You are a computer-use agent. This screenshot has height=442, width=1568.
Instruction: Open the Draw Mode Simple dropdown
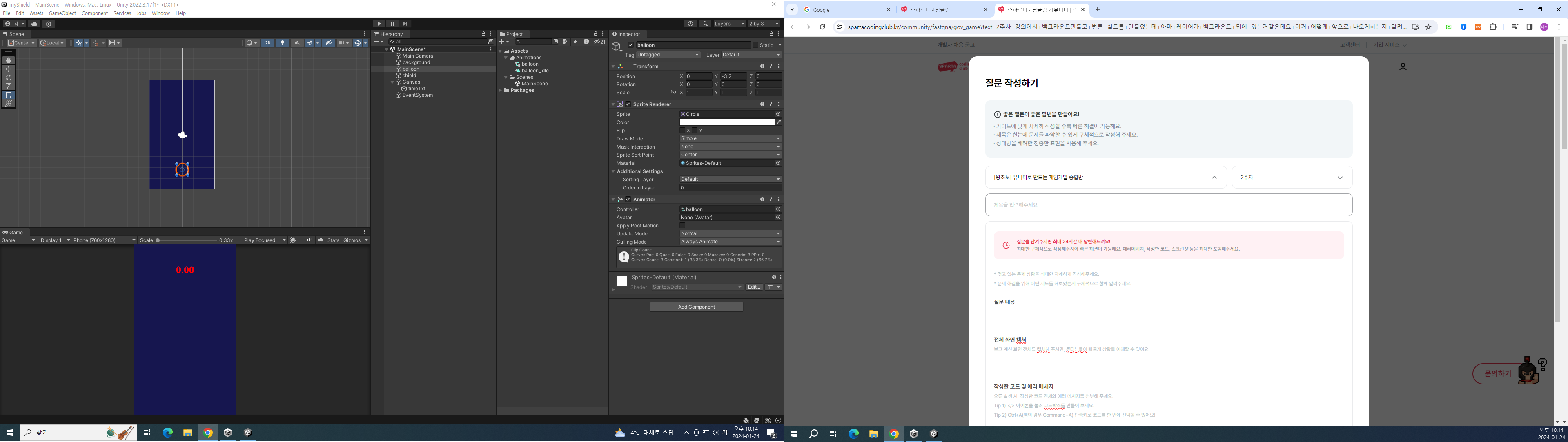point(731,139)
